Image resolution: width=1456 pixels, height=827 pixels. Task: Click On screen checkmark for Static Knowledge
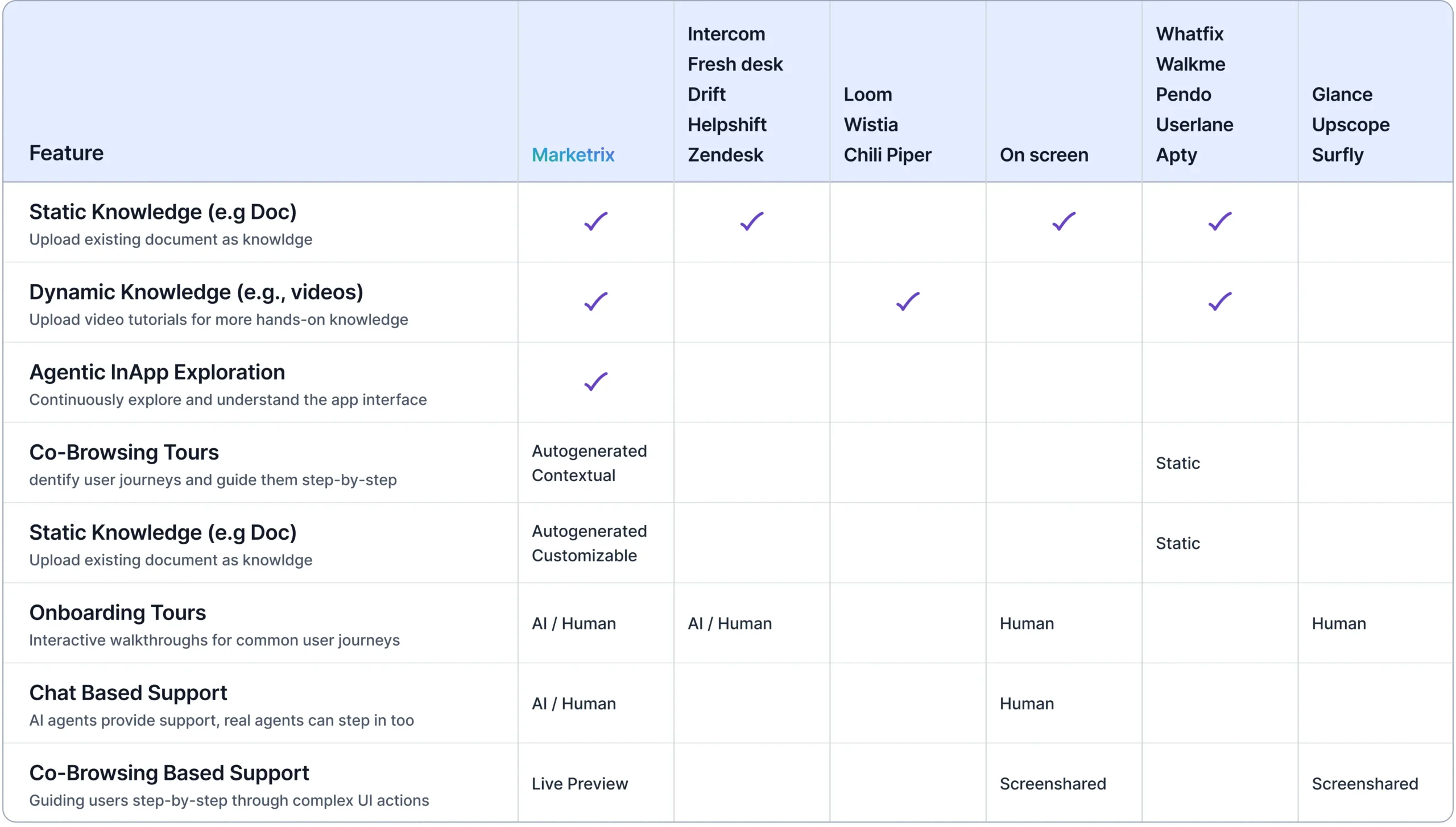tap(1064, 221)
